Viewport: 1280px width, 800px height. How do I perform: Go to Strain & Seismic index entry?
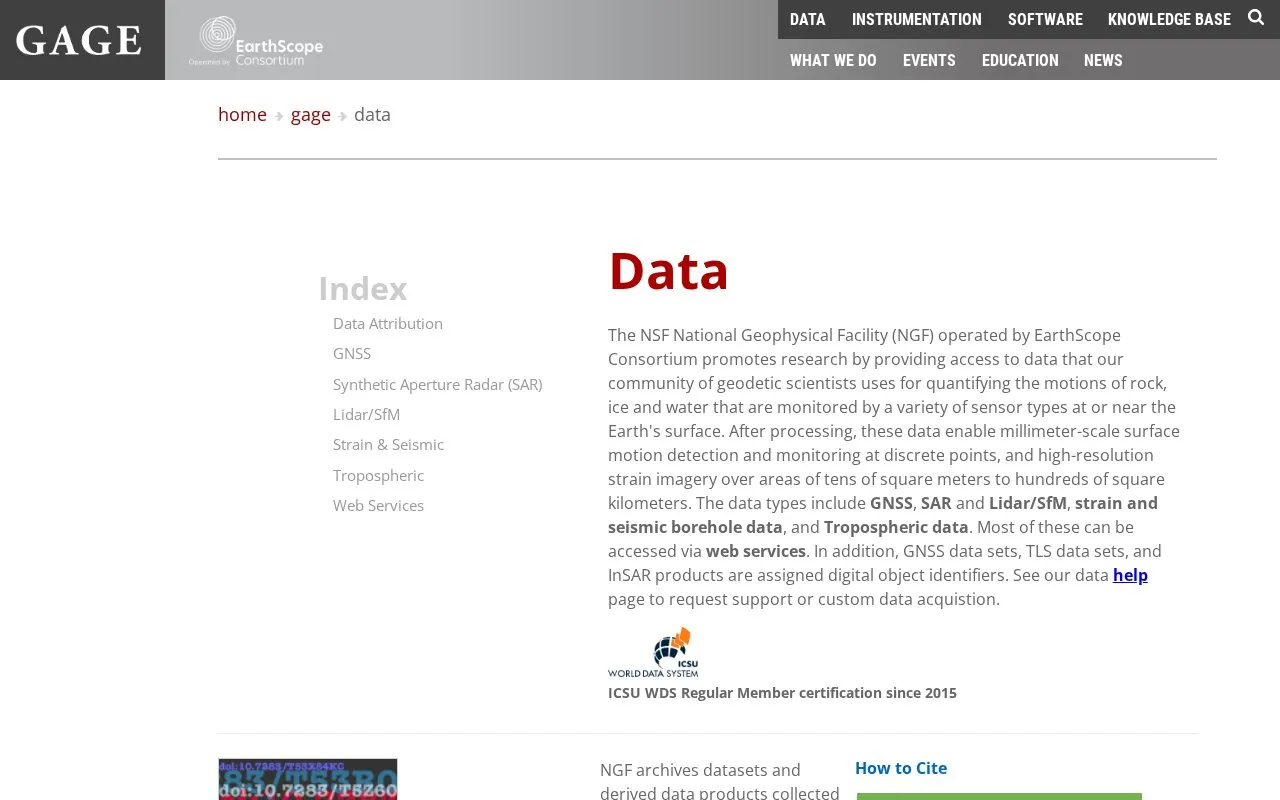[x=388, y=444]
